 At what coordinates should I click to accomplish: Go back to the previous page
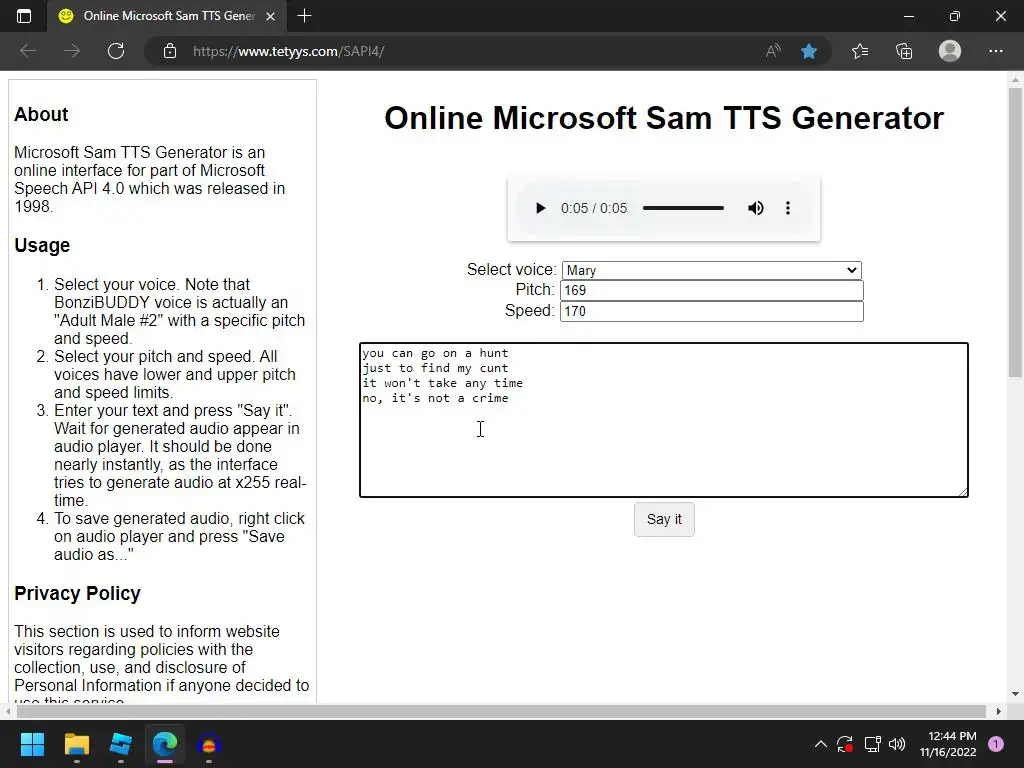pos(28,51)
